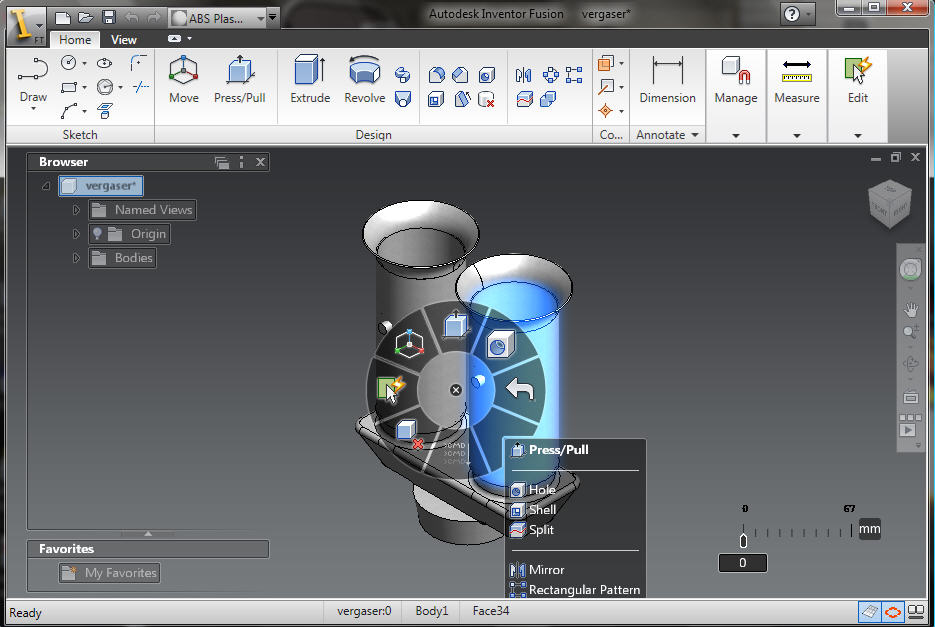The image size is (935, 627).
Task: Close the marking menu with center X
Action: 456,390
